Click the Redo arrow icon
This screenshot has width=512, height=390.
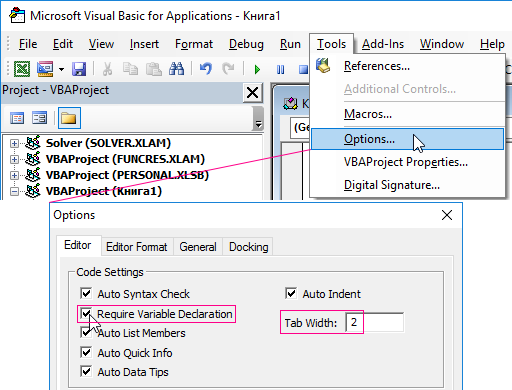coord(228,69)
